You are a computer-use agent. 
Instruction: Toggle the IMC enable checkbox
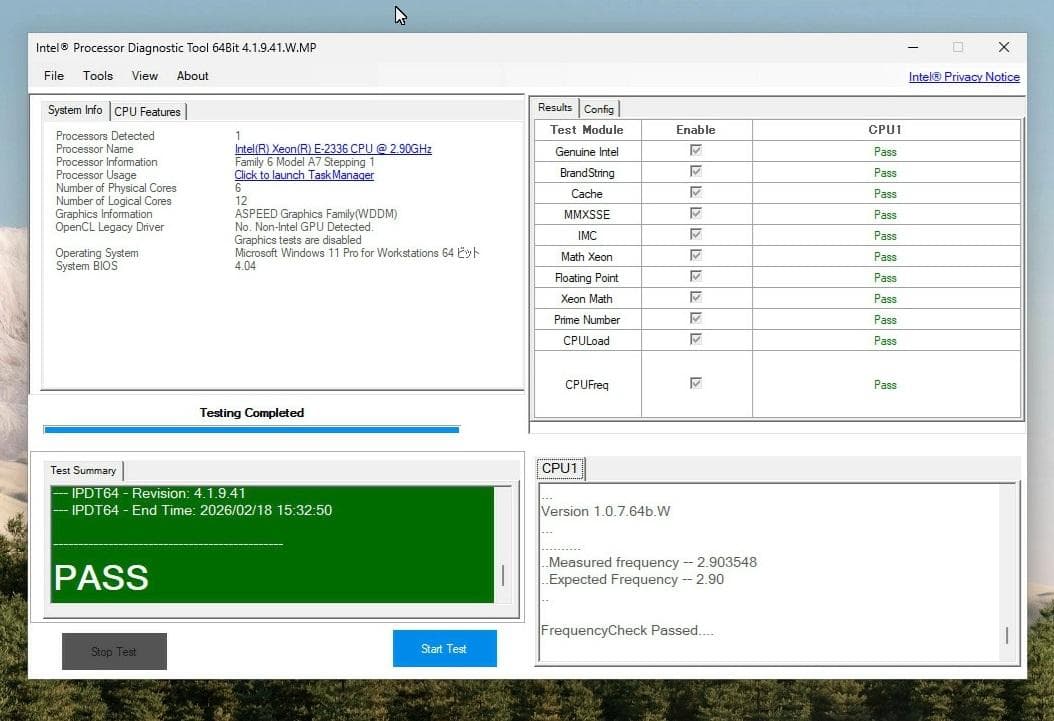pyautogui.click(x=696, y=234)
